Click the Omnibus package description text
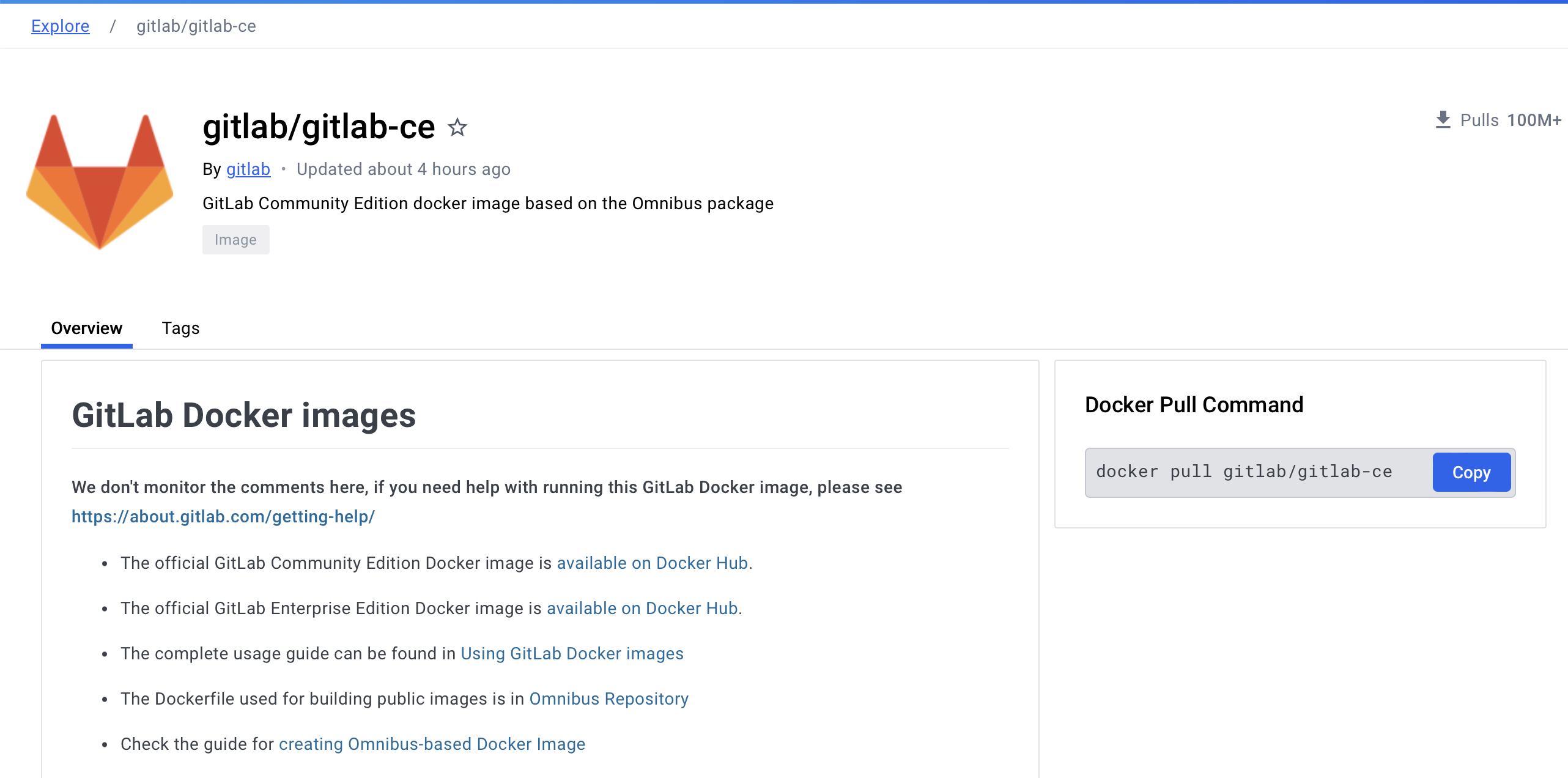The height and width of the screenshot is (778, 1568). 488,203
